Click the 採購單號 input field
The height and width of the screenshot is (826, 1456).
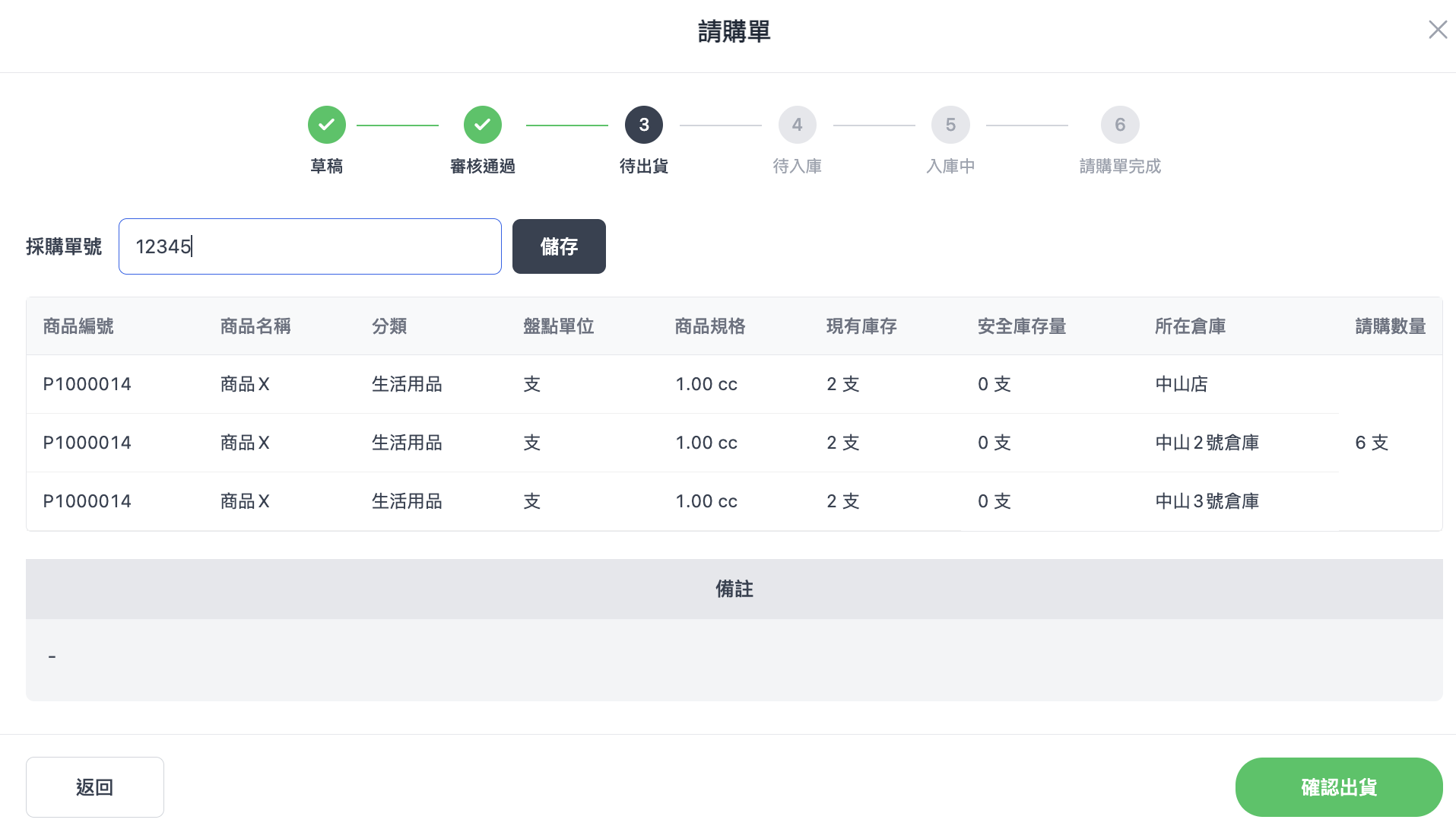point(309,246)
